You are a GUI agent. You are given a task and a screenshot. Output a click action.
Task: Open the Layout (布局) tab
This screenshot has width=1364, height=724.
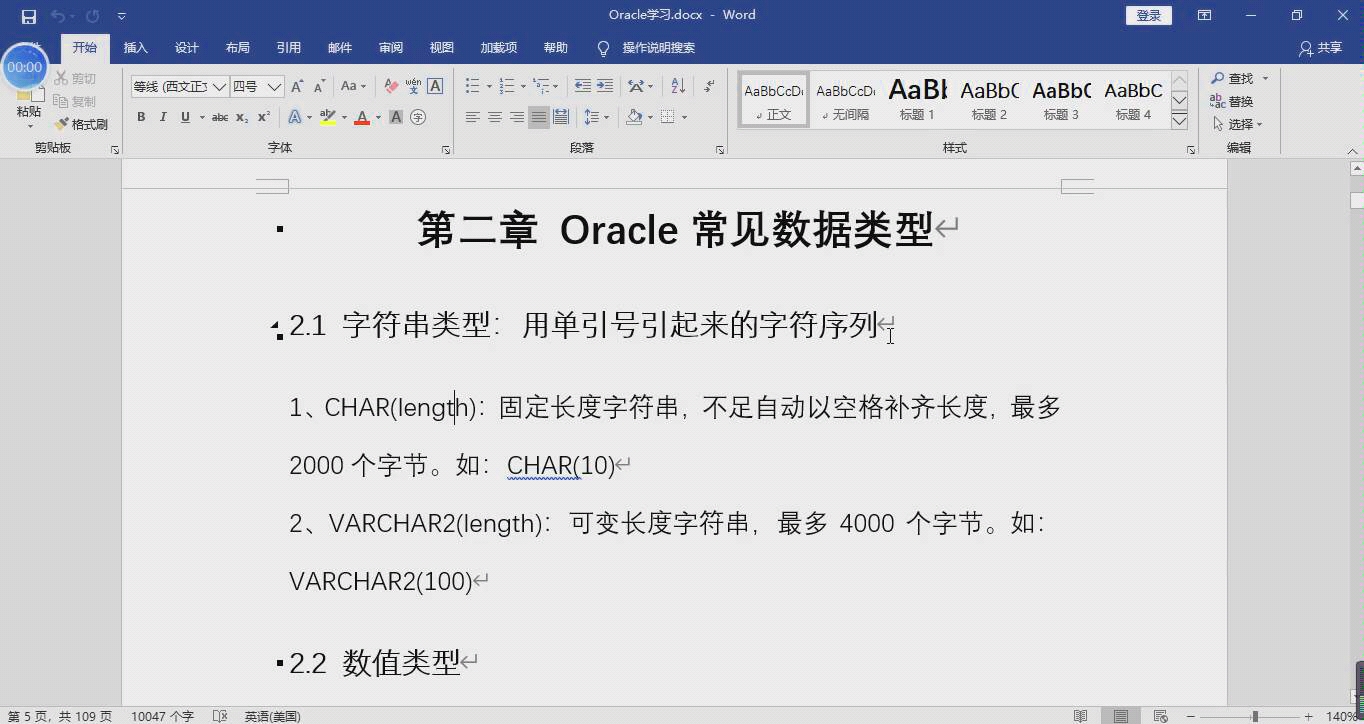tap(238, 48)
